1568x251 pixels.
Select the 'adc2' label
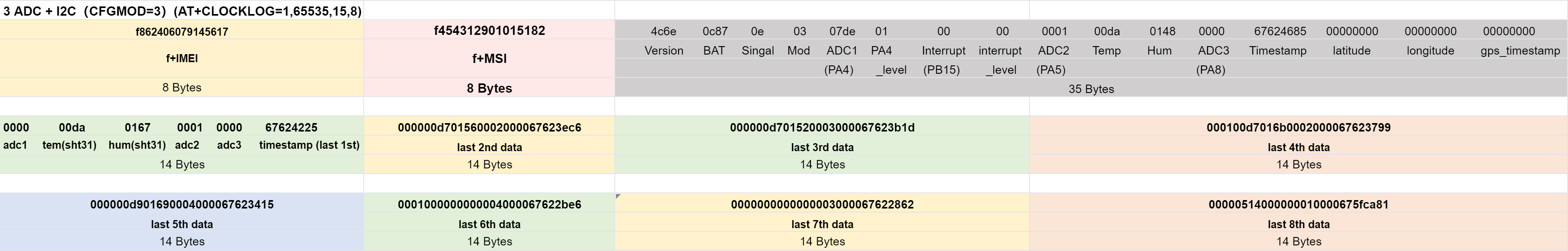(187, 145)
